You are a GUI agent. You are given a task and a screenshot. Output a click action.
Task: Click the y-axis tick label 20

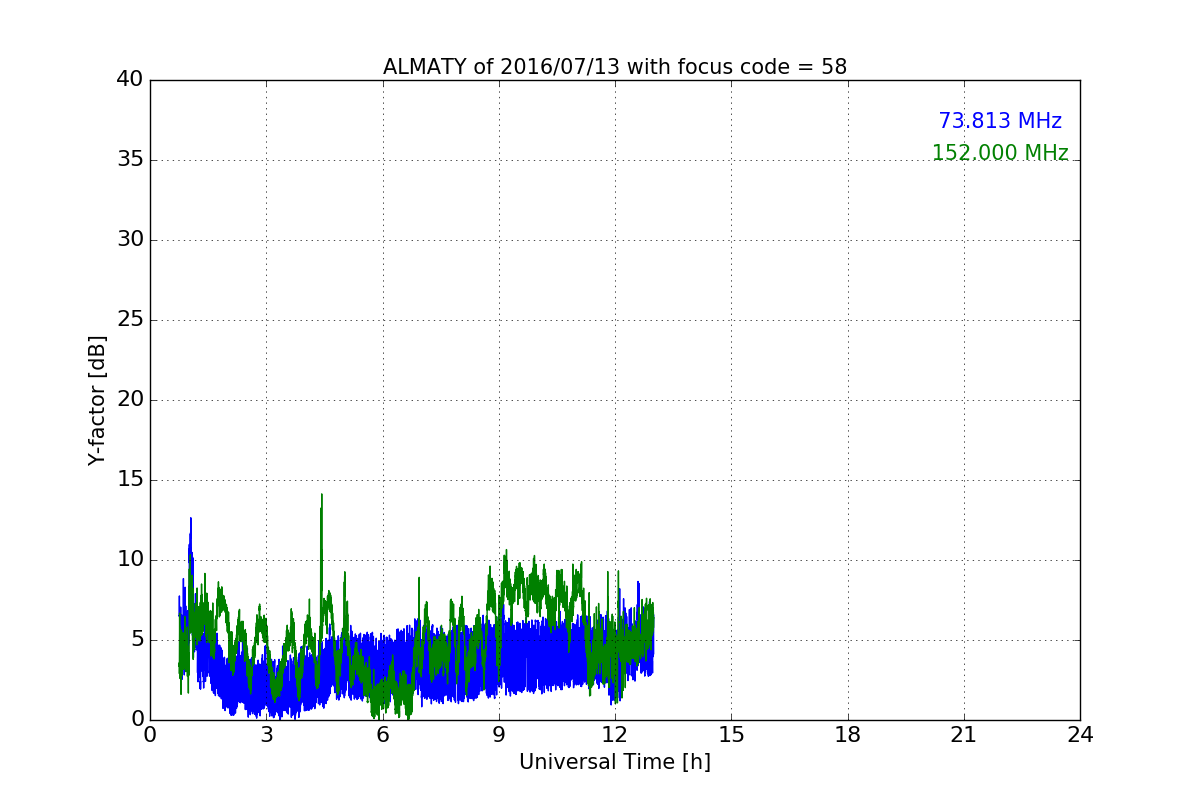130,400
